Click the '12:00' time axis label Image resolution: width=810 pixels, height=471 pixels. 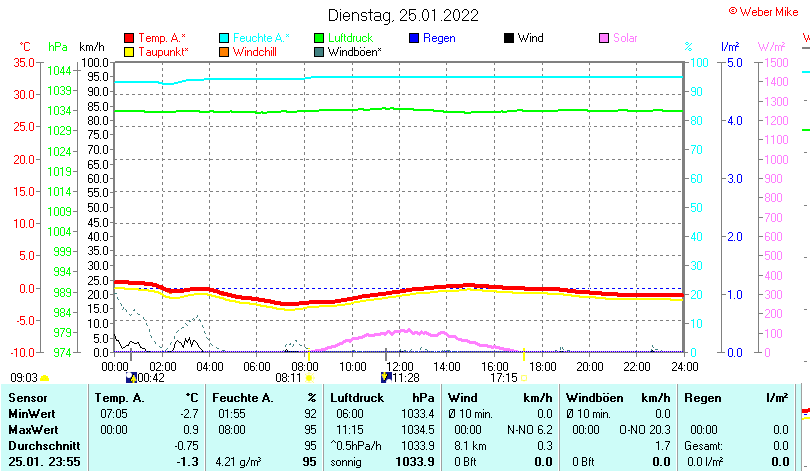click(x=400, y=367)
